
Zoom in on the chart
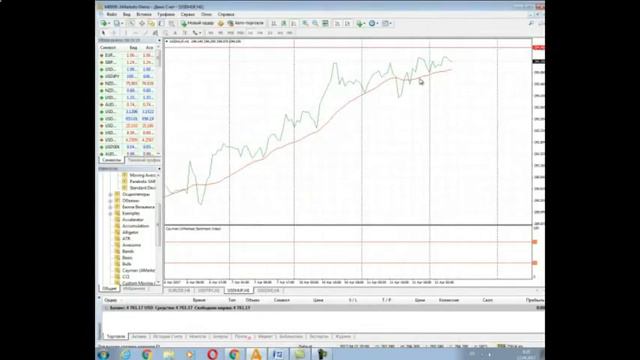pos(305,23)
